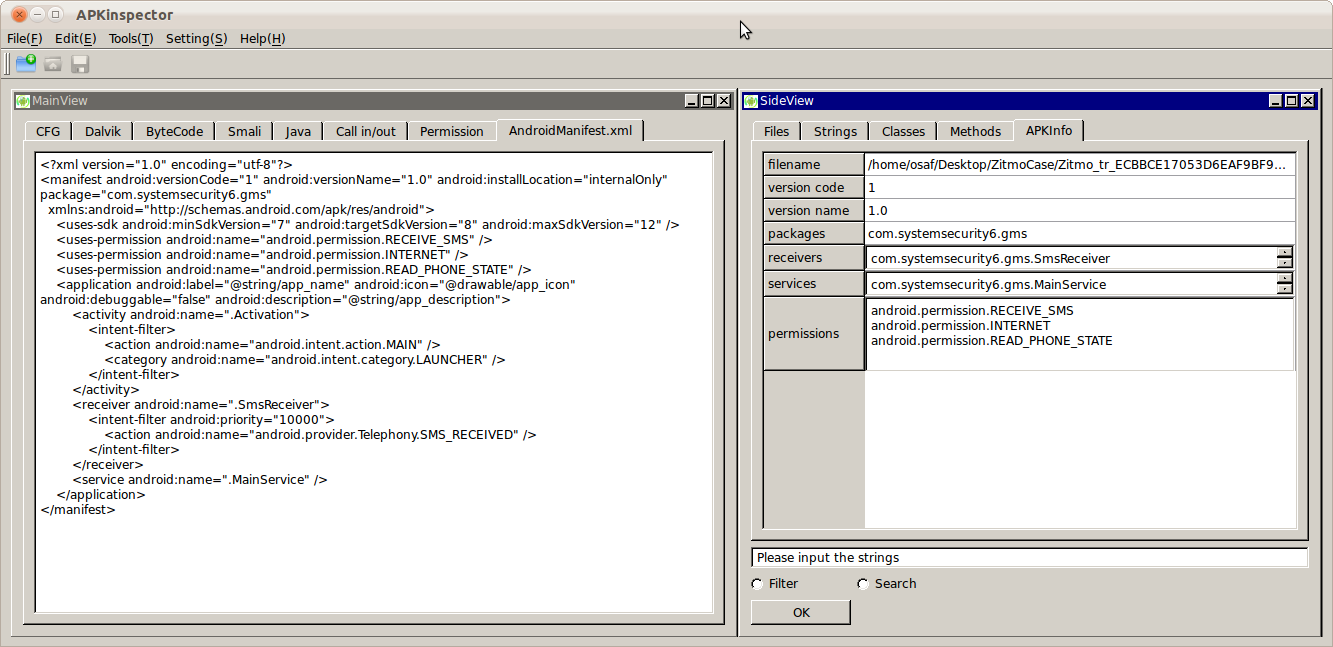Select the Search radio button
1333x647 pixels.
tap(863, 584)
